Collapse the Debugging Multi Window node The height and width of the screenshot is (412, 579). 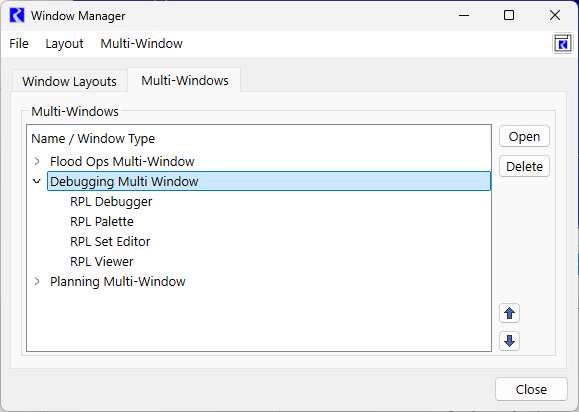coord(37,181)
